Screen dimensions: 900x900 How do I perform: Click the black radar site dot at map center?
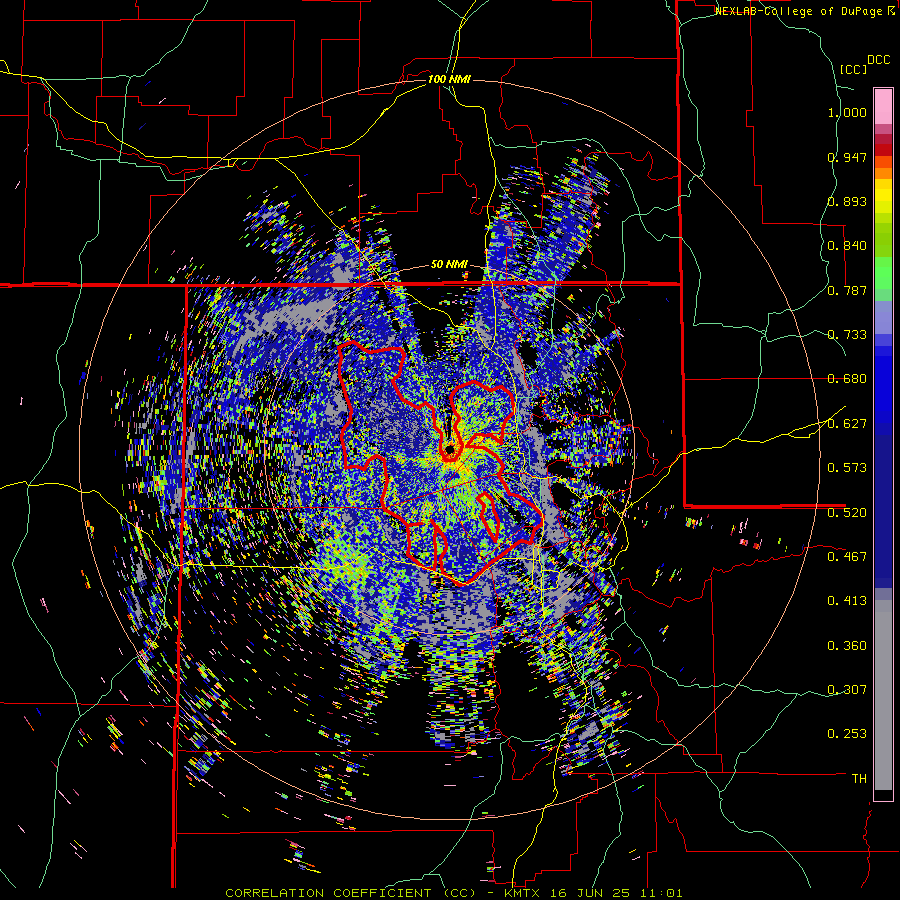pos(449,450)
